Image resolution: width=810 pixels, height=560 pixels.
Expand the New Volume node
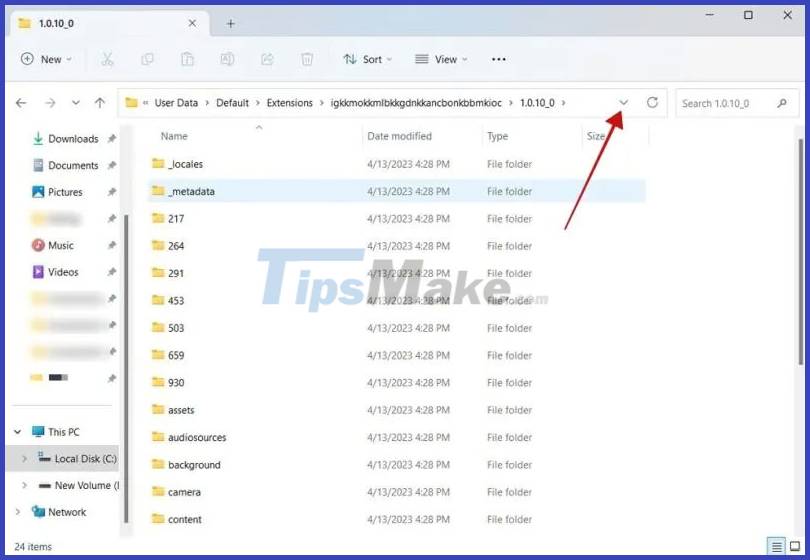point(24,485)
